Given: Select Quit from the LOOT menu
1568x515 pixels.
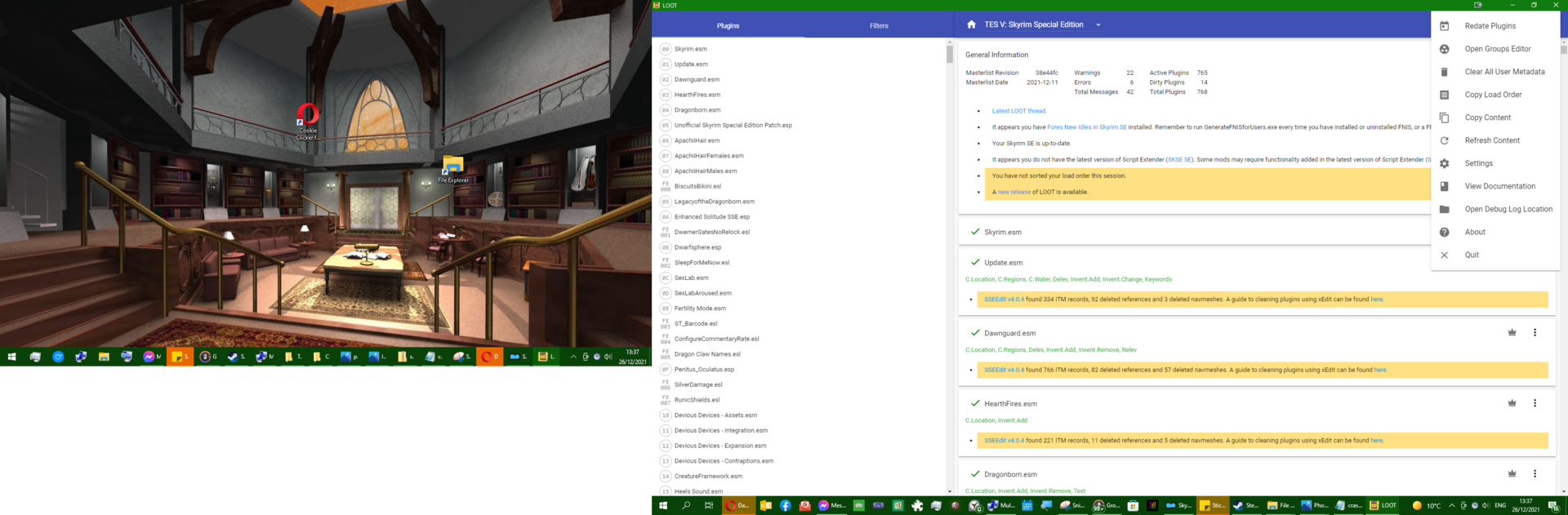Looking at the screenshot, I should (x=1495, y=255).
